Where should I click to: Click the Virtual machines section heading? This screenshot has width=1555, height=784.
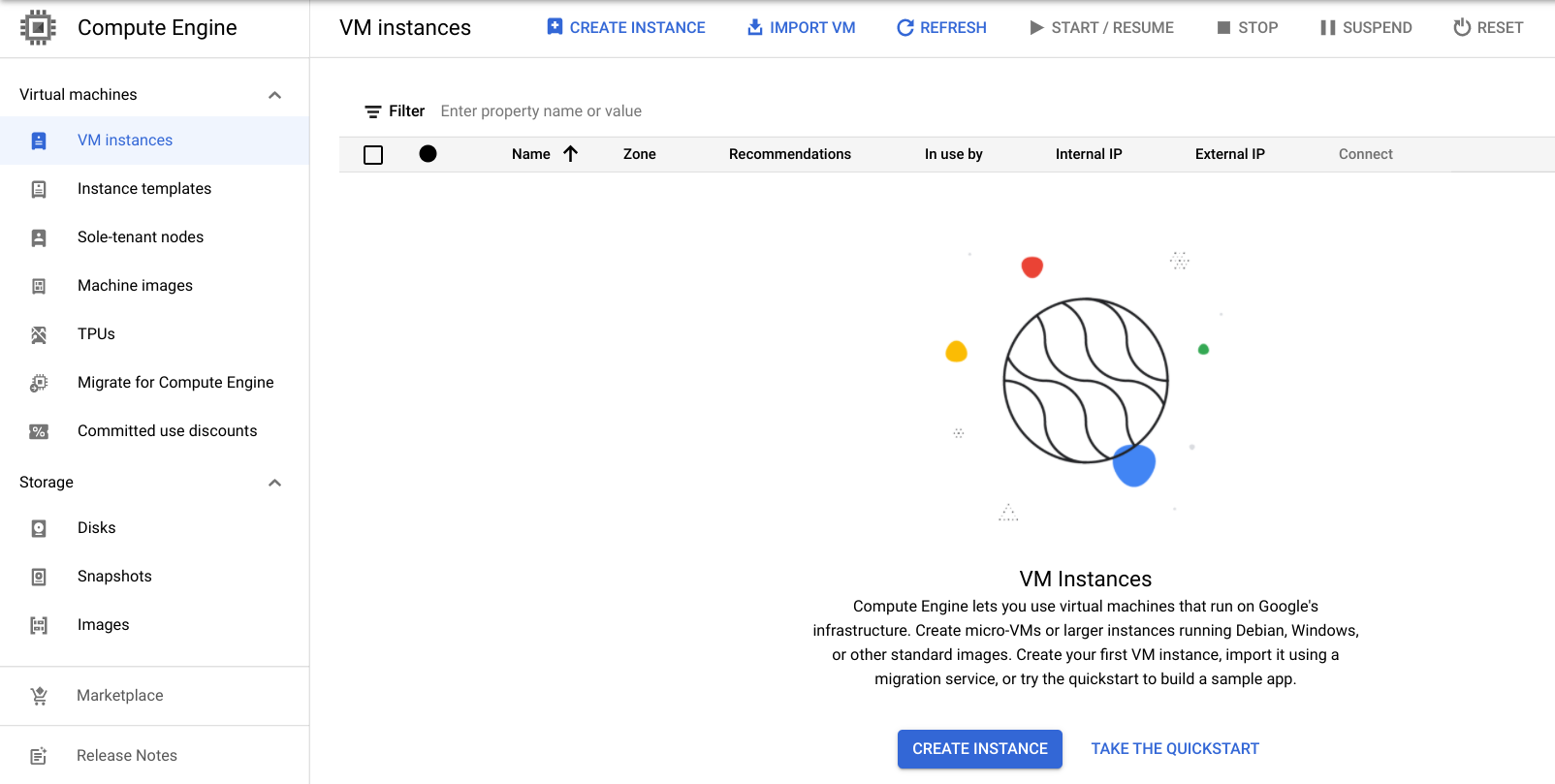(x=79, y=95)
